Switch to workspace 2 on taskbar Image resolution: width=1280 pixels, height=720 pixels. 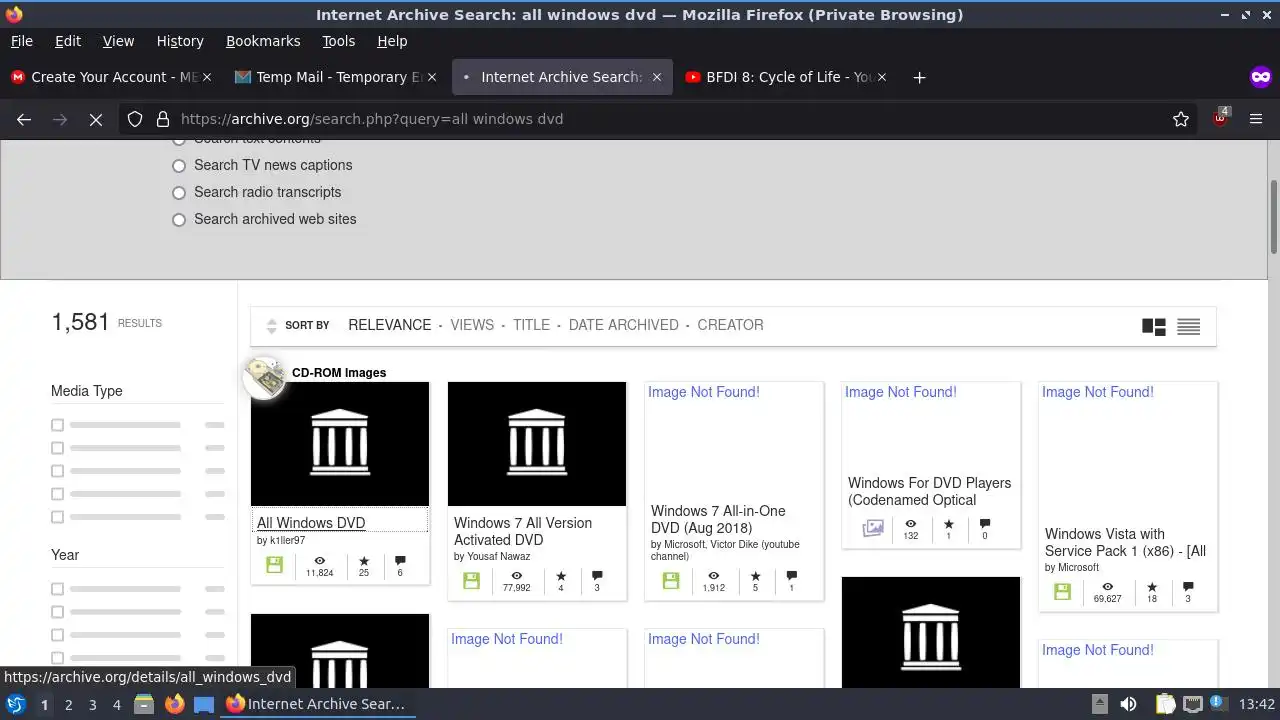(68, 704)
